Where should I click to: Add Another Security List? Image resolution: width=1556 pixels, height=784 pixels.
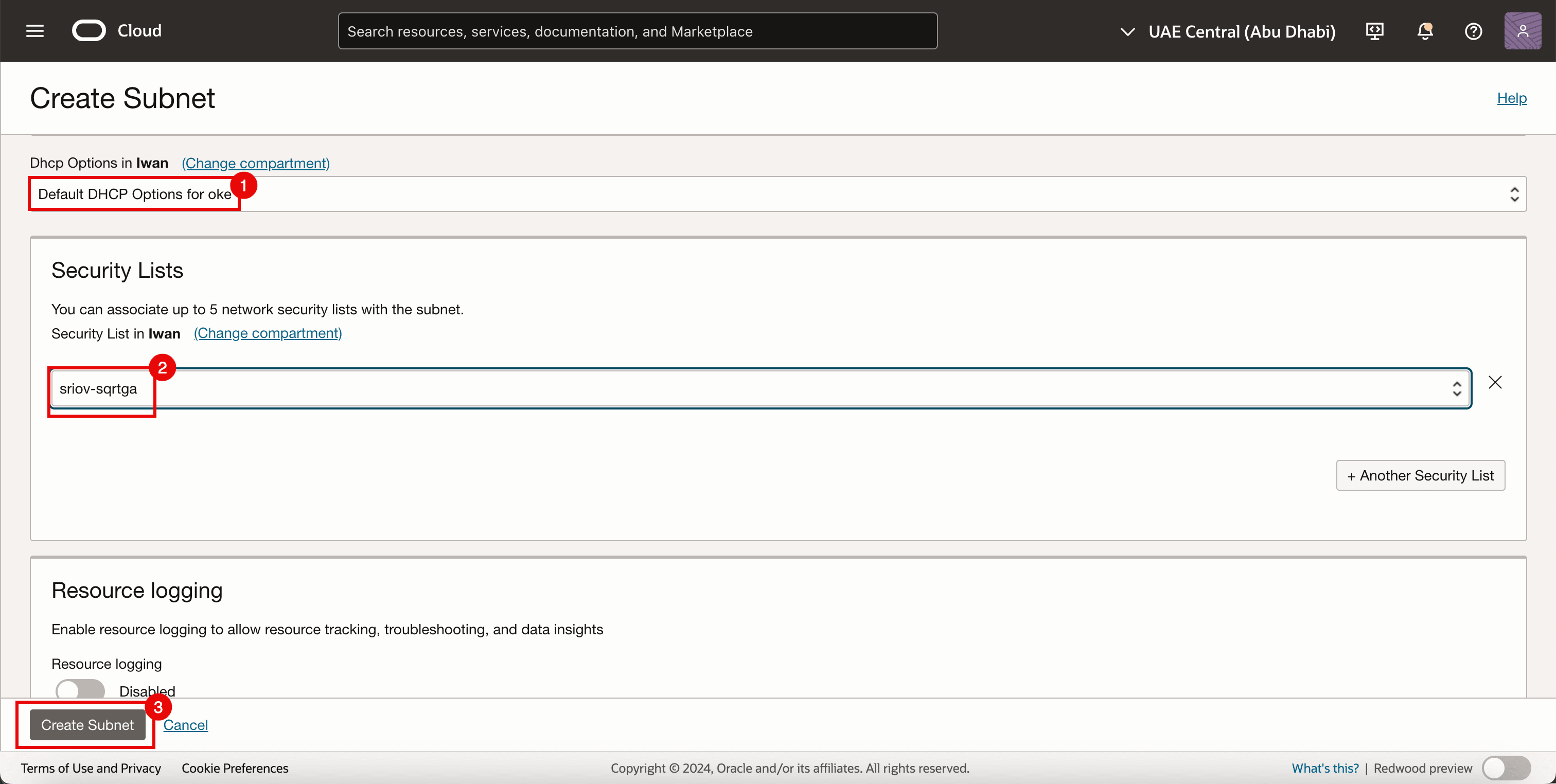click(x=1420, y=475)
